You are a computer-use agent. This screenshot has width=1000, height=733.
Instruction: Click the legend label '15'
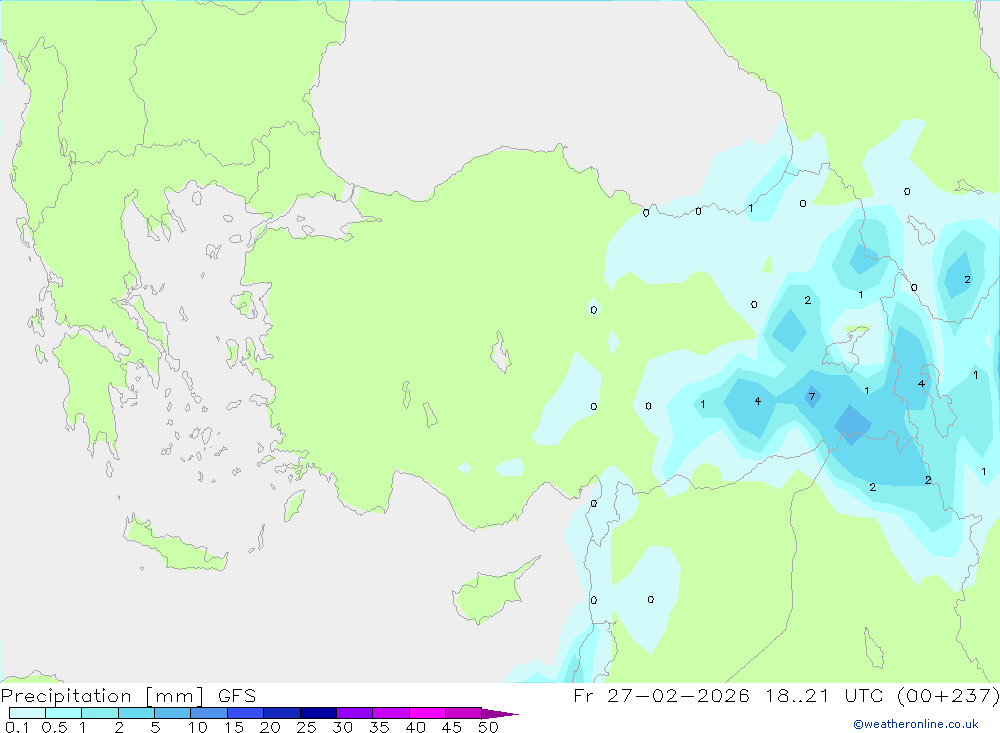click(x=234, y=727)
